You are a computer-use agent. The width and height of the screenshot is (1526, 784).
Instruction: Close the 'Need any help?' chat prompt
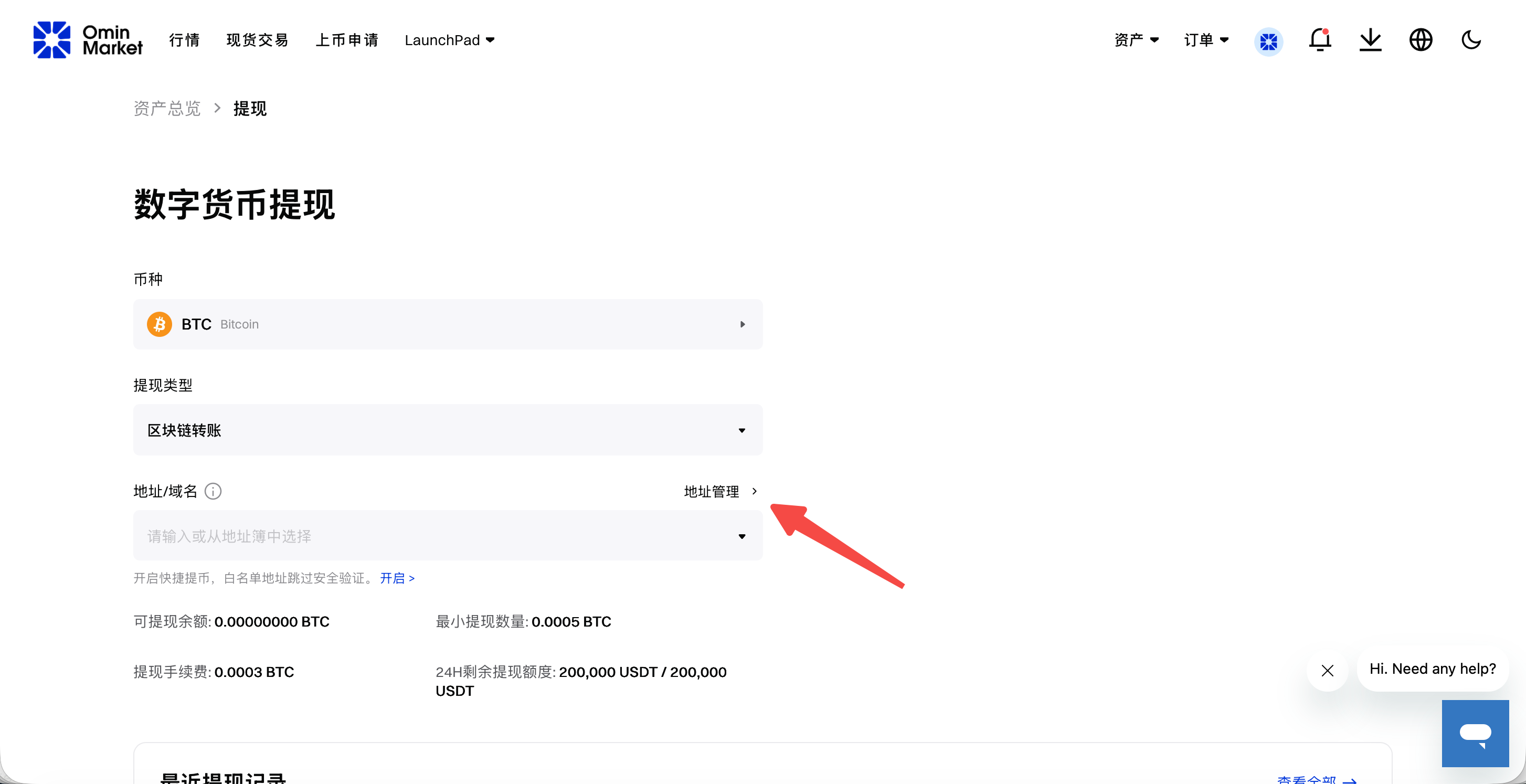click(1328, 670)
